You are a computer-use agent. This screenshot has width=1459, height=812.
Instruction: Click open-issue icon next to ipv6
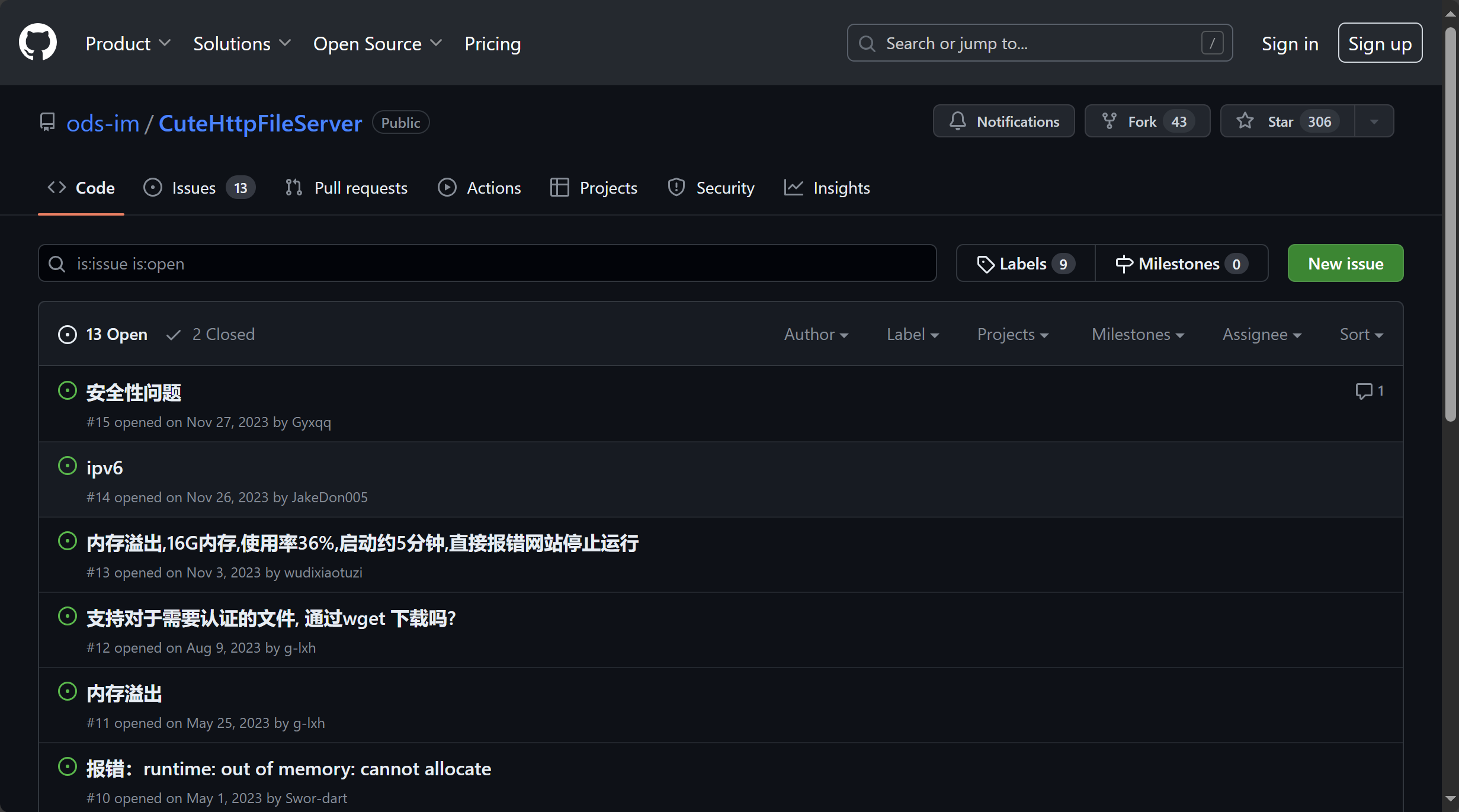tap(68, 466)
